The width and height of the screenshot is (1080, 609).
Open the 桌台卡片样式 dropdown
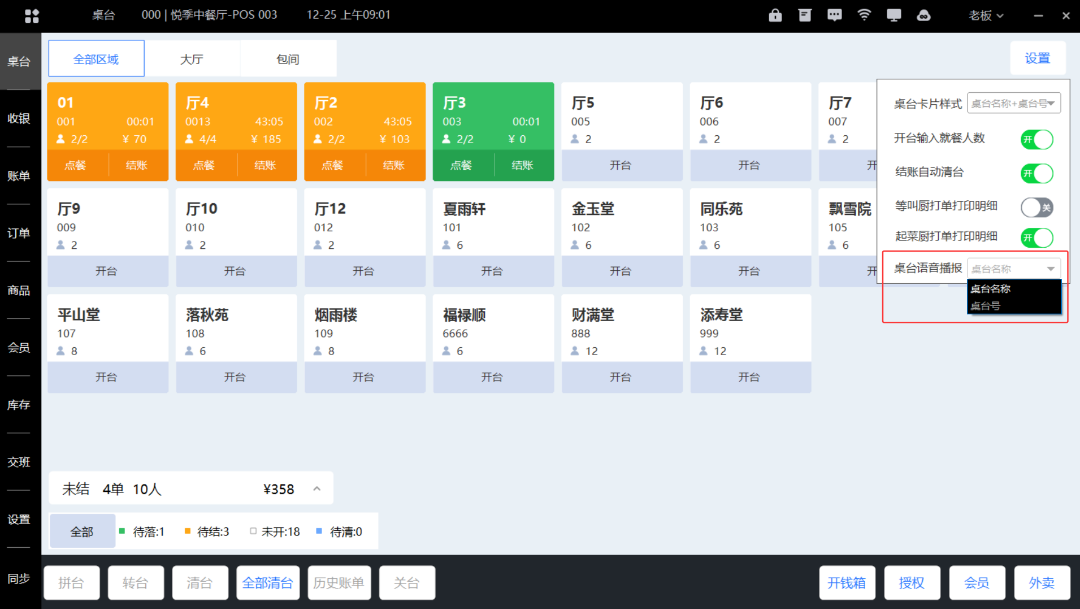[x=1013, y=102]
